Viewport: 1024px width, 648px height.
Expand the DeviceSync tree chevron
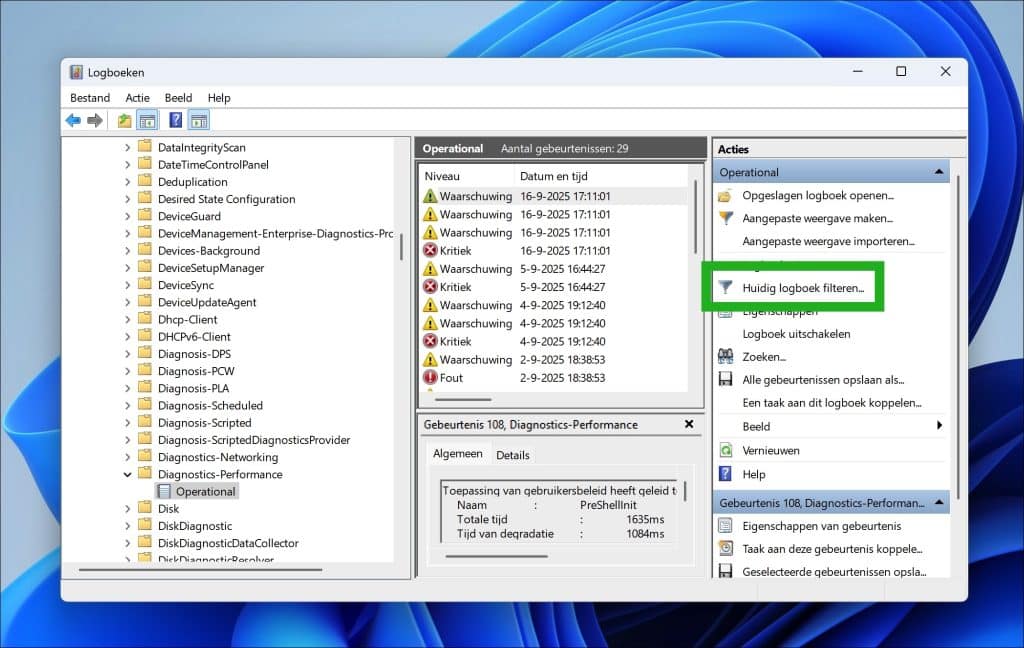pyautogui.click(x=127, y=285)
